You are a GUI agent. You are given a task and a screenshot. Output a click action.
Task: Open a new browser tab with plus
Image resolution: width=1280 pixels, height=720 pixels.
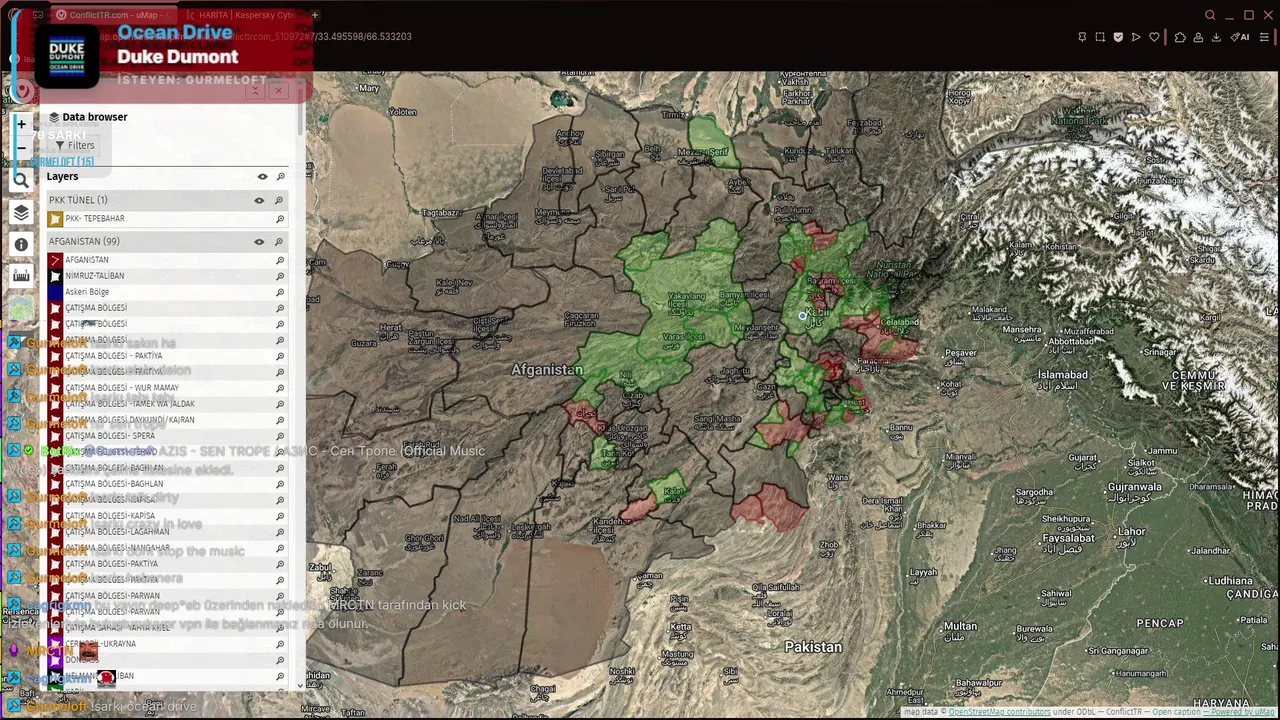(315, 15)
